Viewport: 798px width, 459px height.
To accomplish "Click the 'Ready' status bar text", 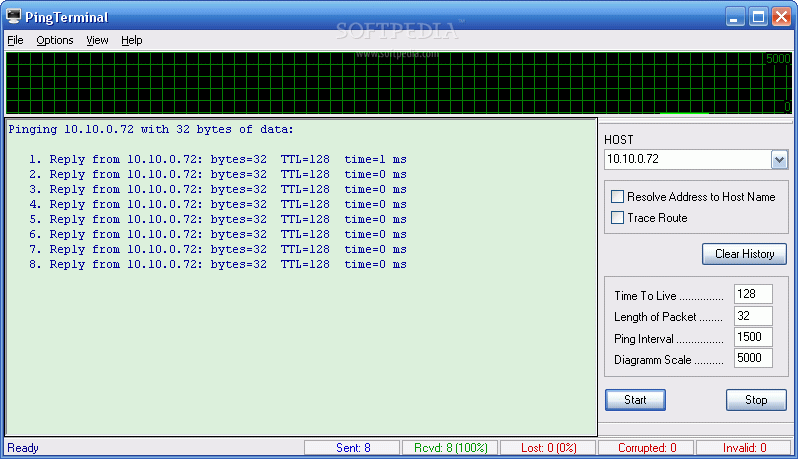I will coord(23,448).
